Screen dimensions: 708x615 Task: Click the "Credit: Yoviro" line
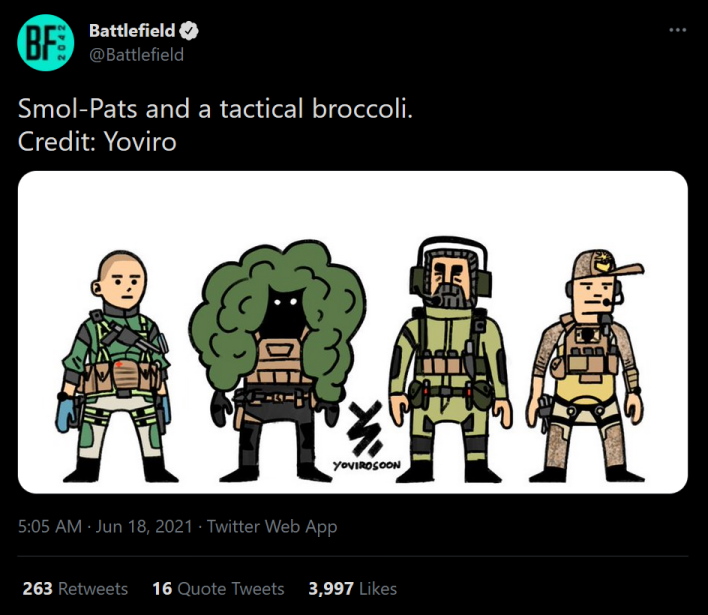coord(97,141)
